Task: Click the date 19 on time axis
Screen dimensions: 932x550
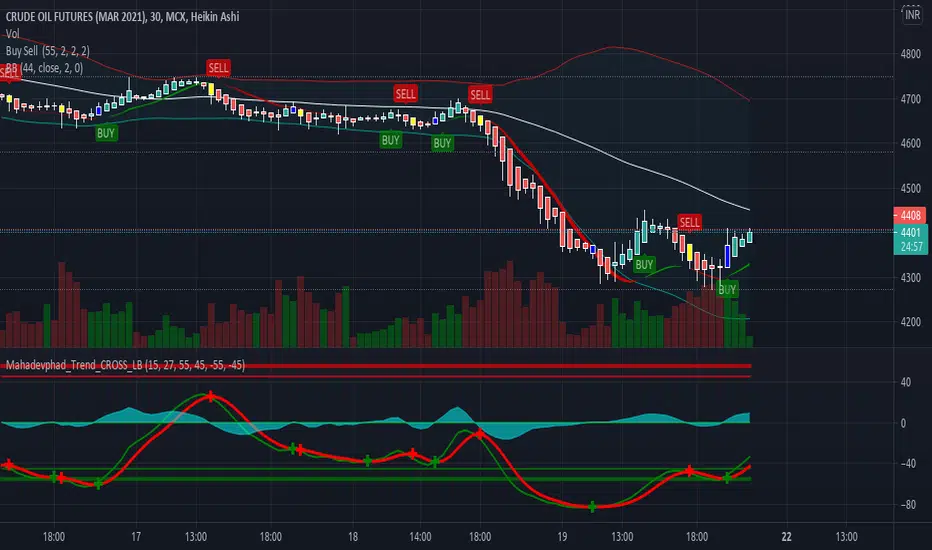Action: coord(562,537)
